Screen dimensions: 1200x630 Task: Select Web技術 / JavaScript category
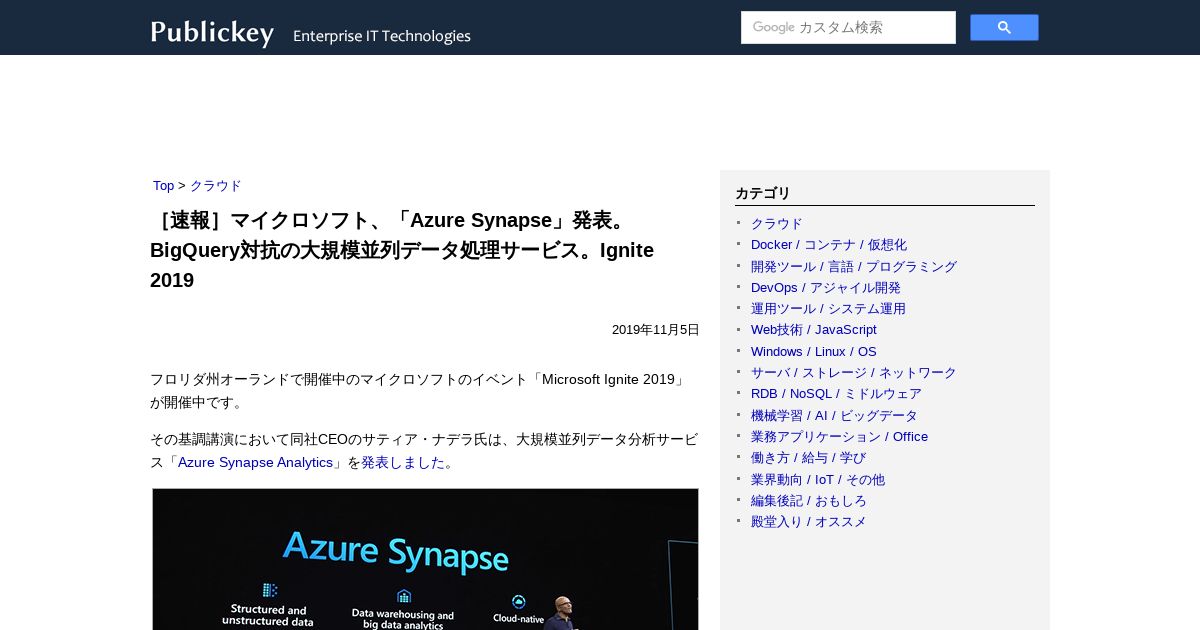tap(814, 330)
